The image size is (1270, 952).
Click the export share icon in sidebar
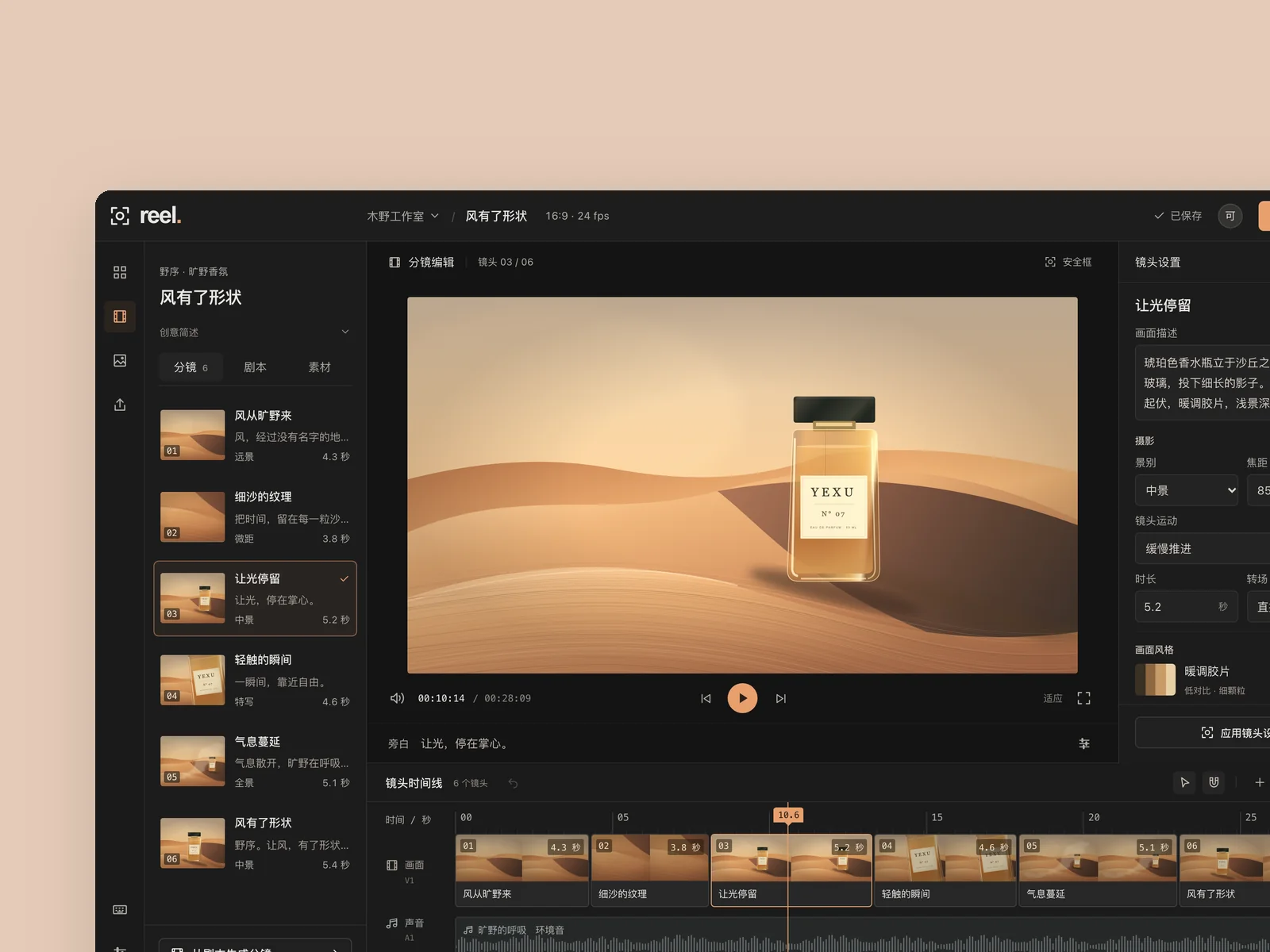point(120,405)
